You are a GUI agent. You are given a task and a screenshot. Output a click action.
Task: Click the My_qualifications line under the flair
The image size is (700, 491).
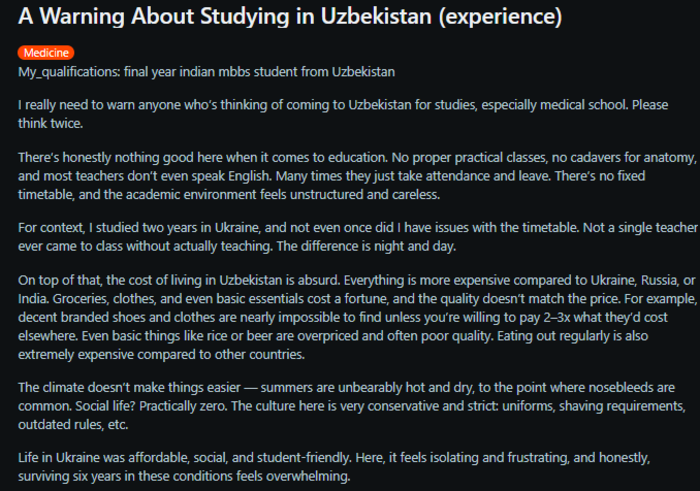[207, 72]
